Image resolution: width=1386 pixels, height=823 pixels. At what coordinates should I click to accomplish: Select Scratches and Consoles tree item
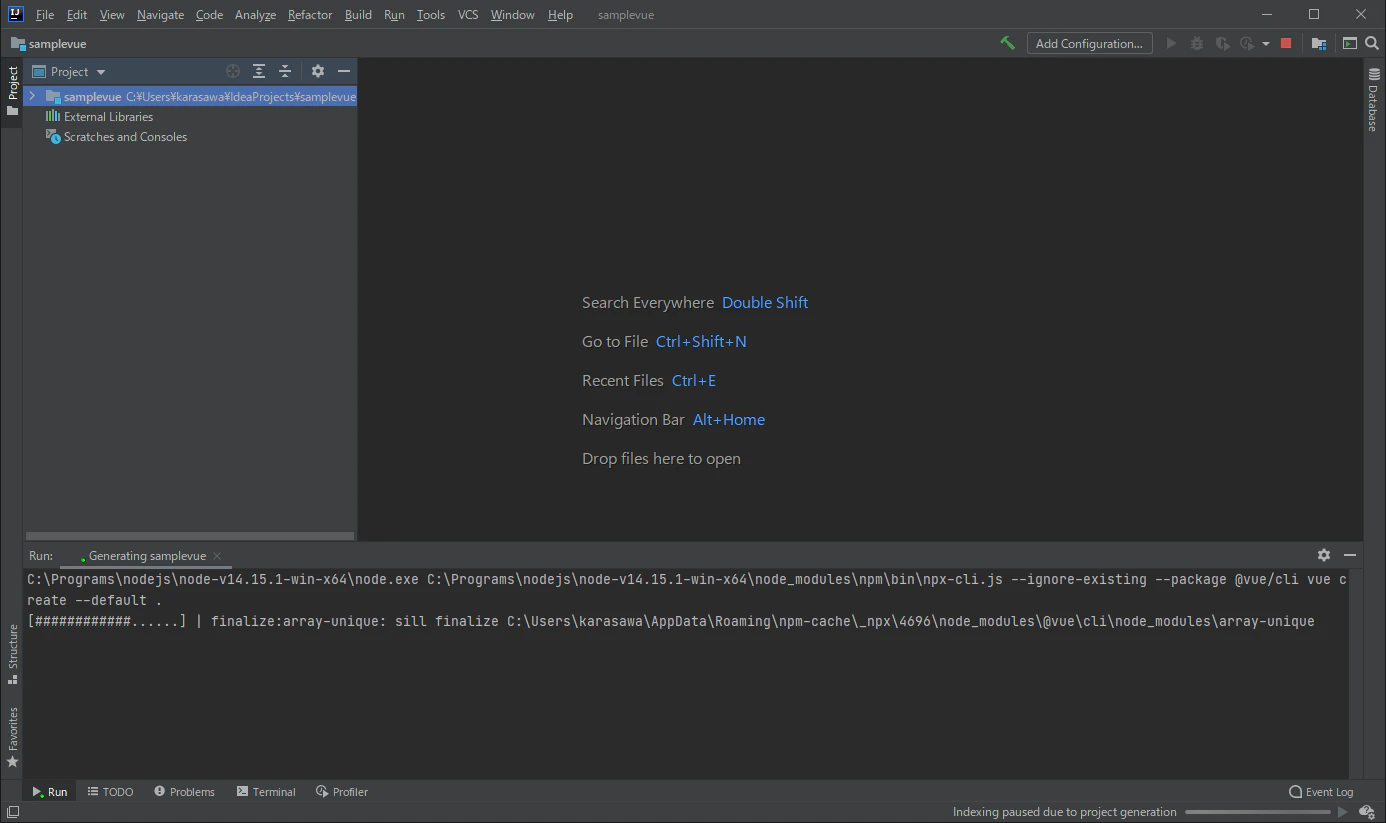point(125,136)
